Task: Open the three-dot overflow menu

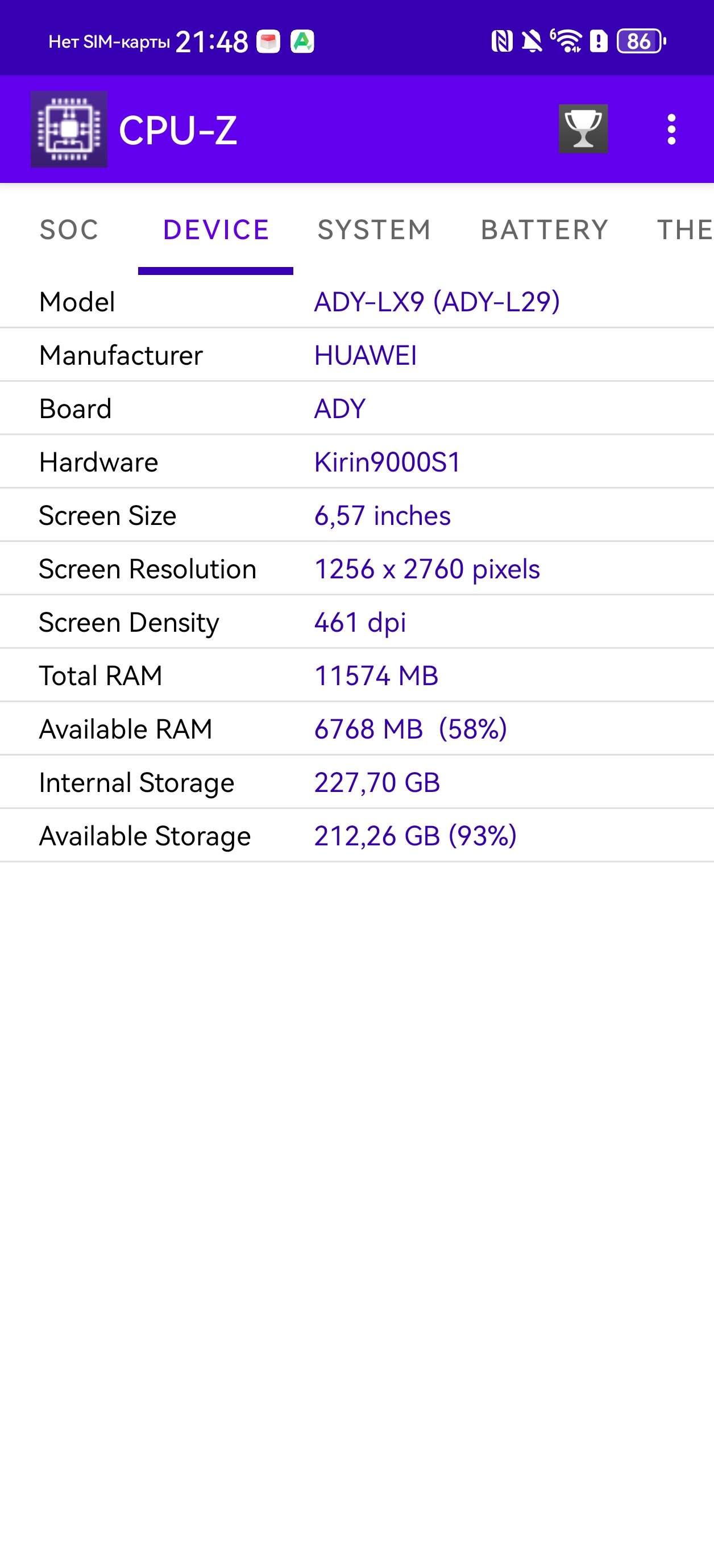Action: coord(671,129)
